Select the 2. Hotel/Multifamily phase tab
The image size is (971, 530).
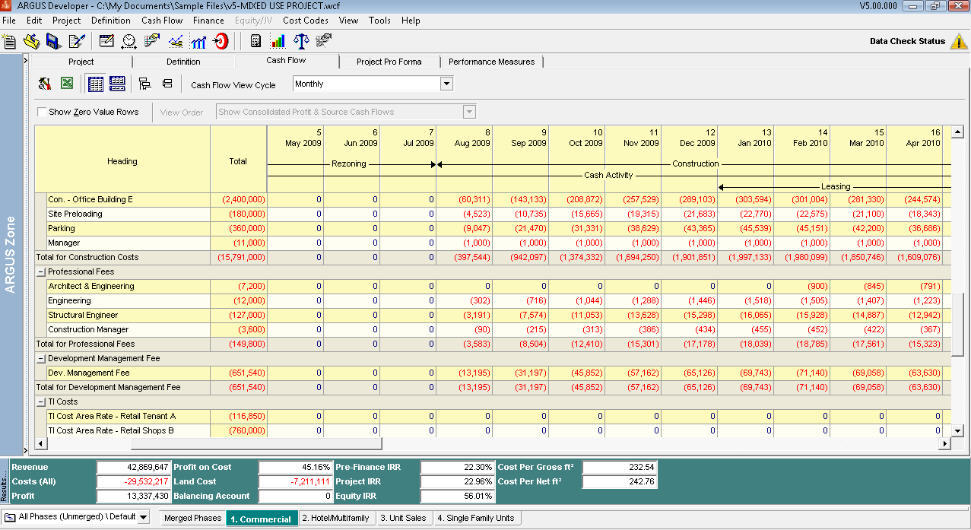coord(336,518)
